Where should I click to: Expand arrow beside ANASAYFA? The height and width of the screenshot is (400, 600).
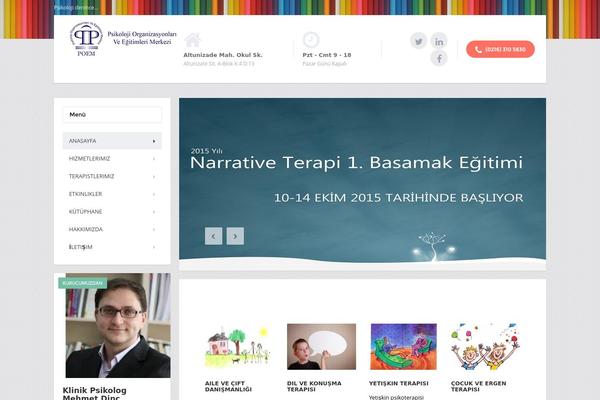154,141
